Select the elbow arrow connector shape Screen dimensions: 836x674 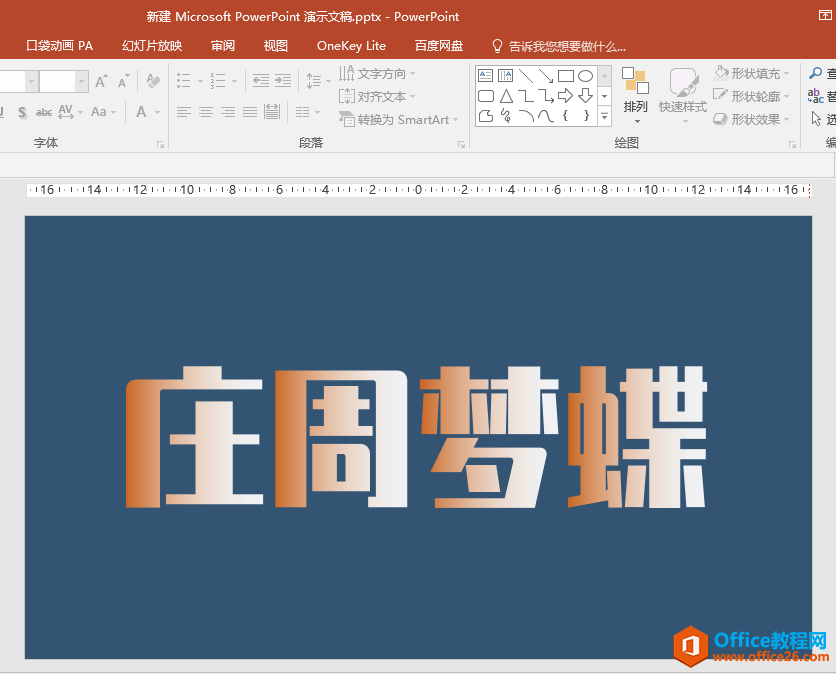pyautogui.click(x=545, y=96)
